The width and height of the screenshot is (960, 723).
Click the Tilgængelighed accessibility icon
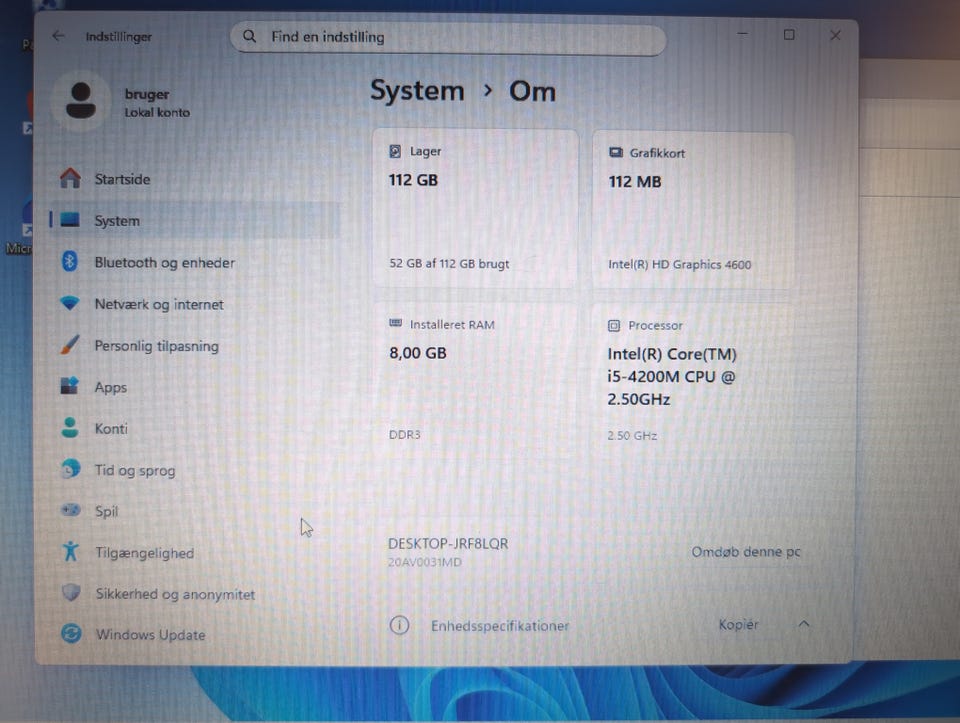71,551
